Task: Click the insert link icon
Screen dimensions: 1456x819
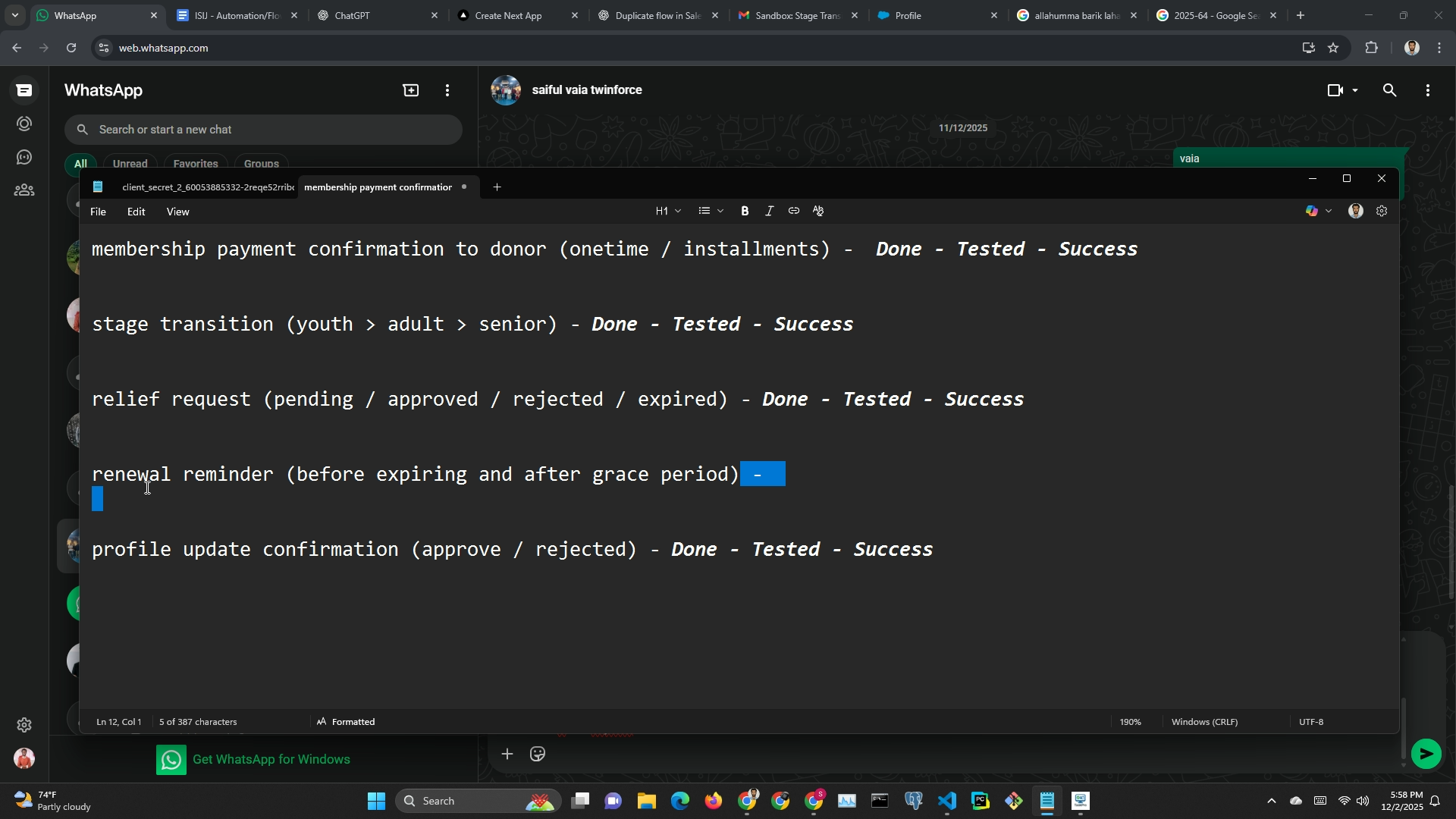Action: [793, 212]
